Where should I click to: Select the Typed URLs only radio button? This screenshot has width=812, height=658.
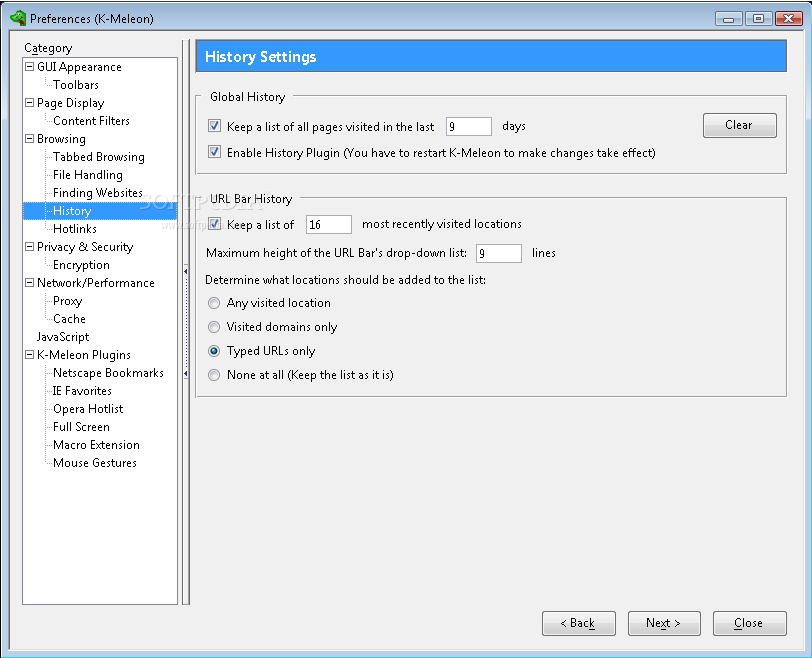[x=214, y=351]
